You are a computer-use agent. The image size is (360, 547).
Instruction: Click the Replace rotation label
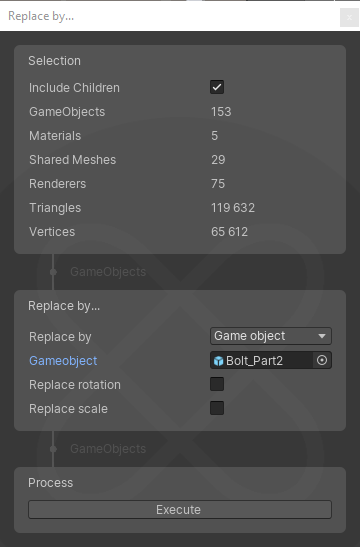(x=75, y=385)
